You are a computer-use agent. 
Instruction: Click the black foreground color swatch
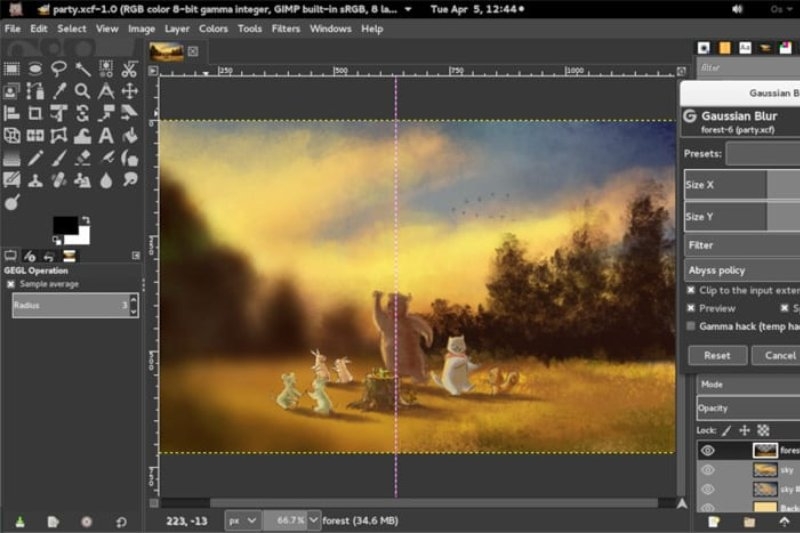pyautogui.click(x=65, y=225)
